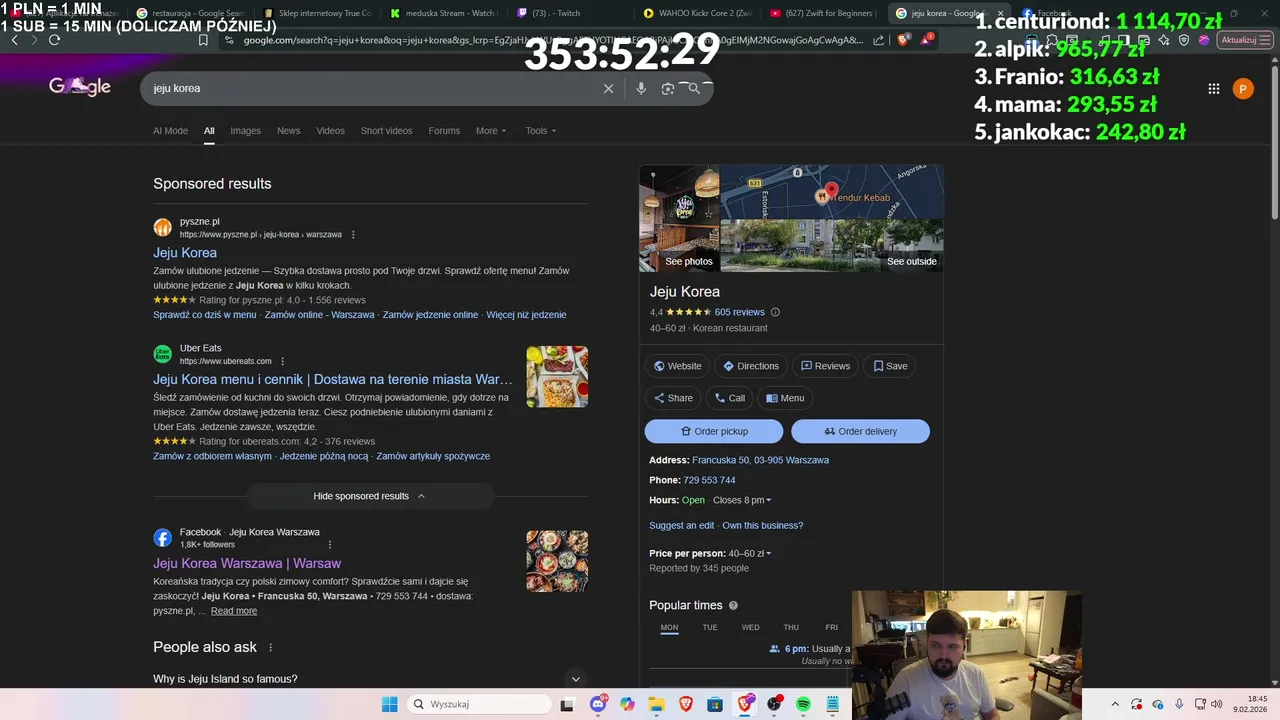Open Discord from the taskbar
Viewport: 1280px width, 720px height.
(598, 704)
